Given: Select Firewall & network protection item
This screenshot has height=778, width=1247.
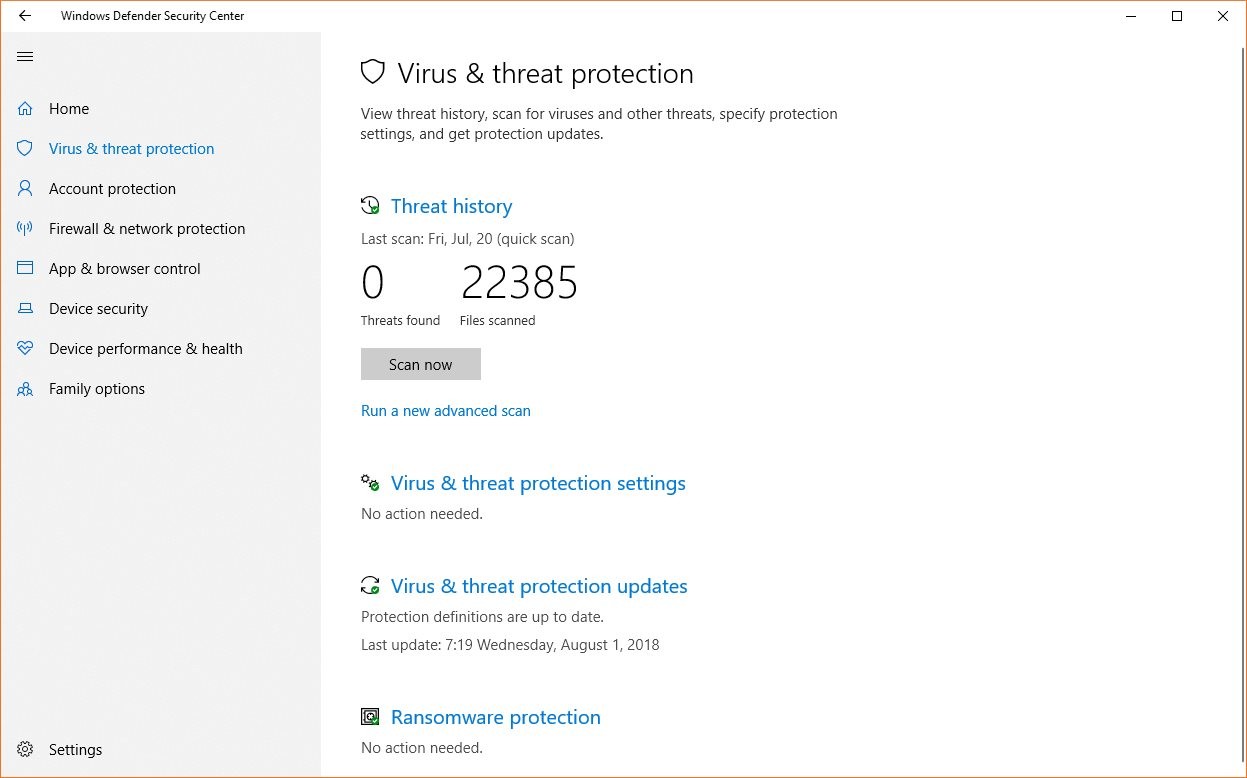Looking at the screenshot, I should [147, 229].
